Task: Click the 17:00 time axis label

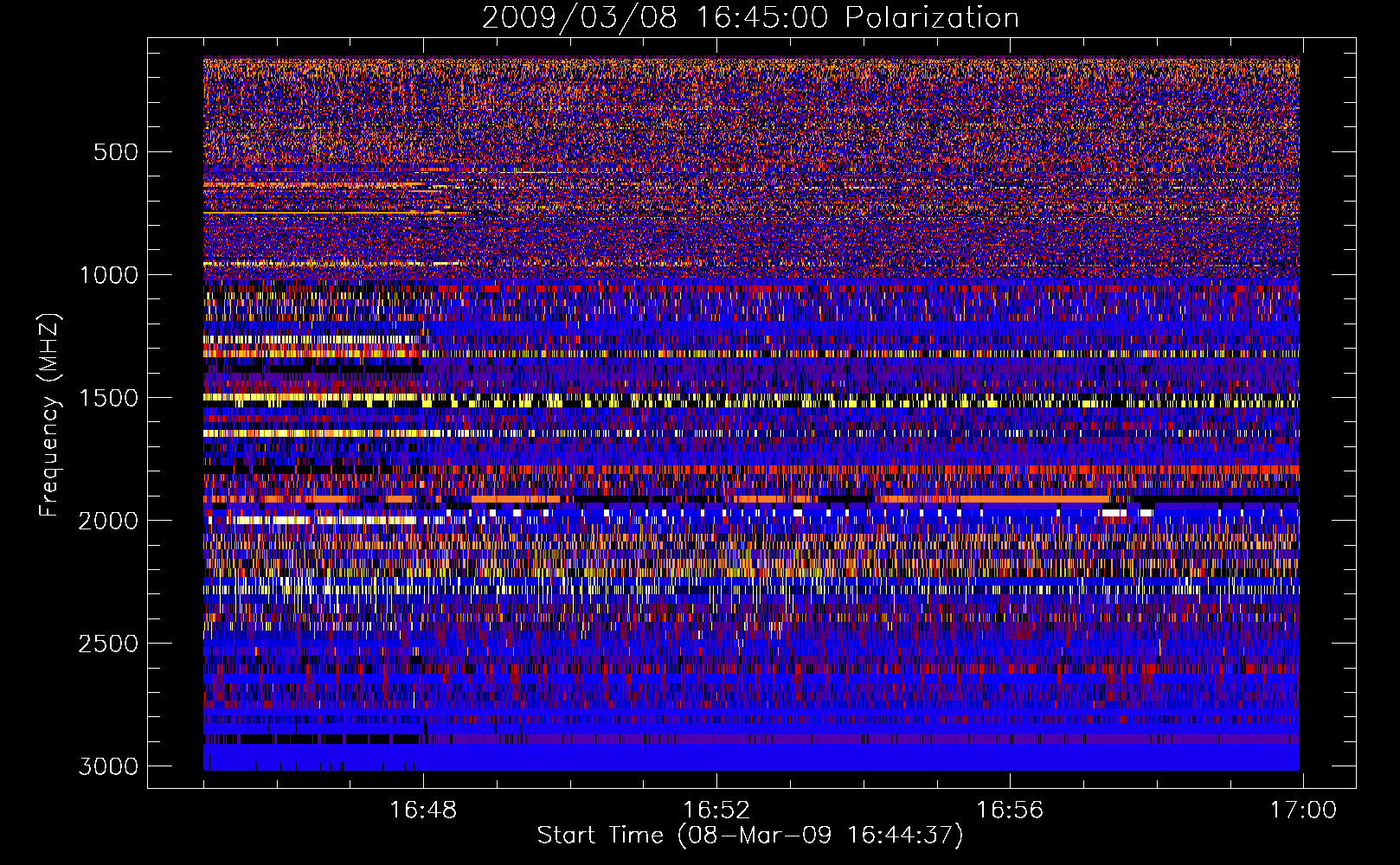Action: click(x=1303, y=811)
